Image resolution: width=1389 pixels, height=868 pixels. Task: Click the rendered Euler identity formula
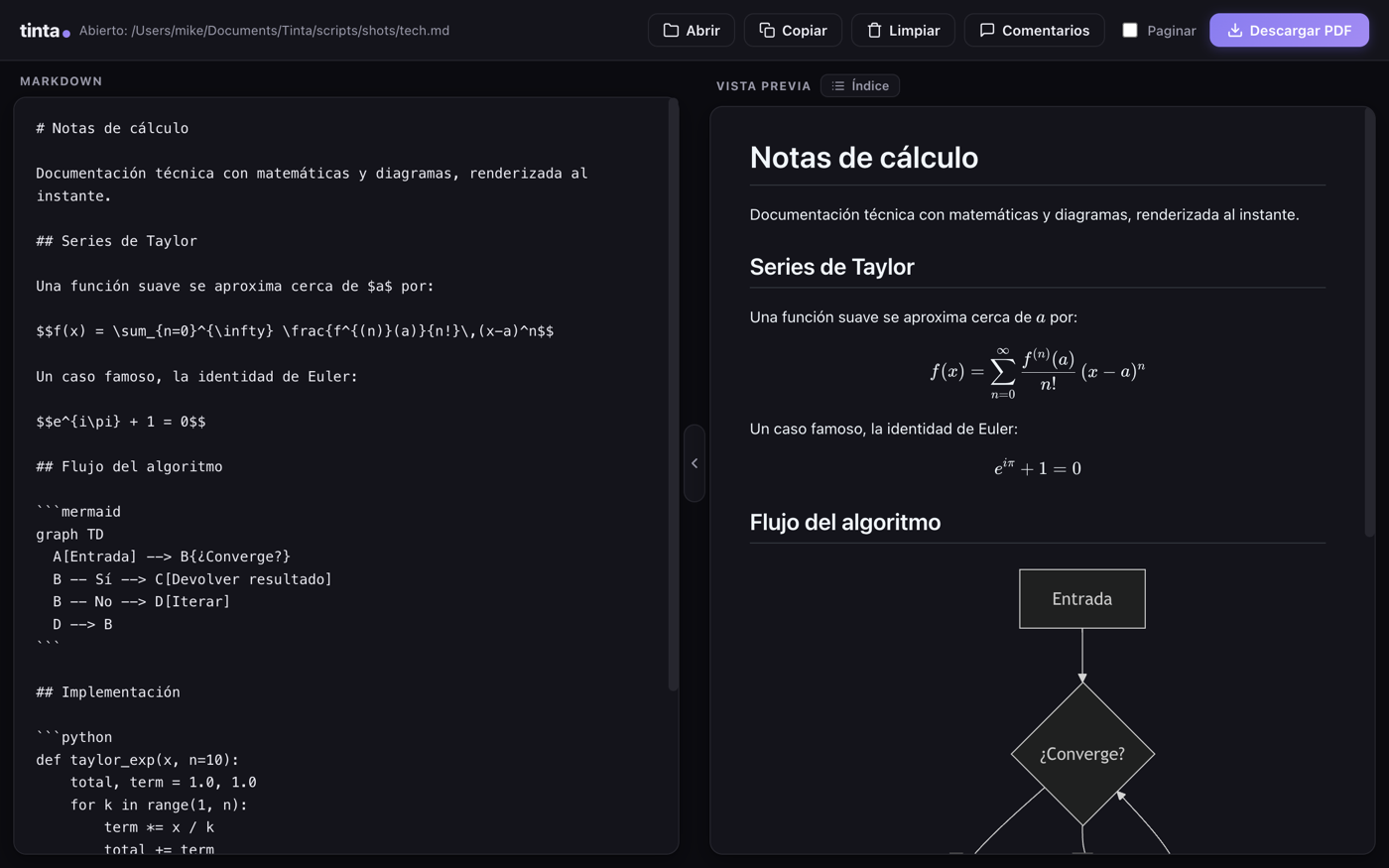coord(1038,467)
